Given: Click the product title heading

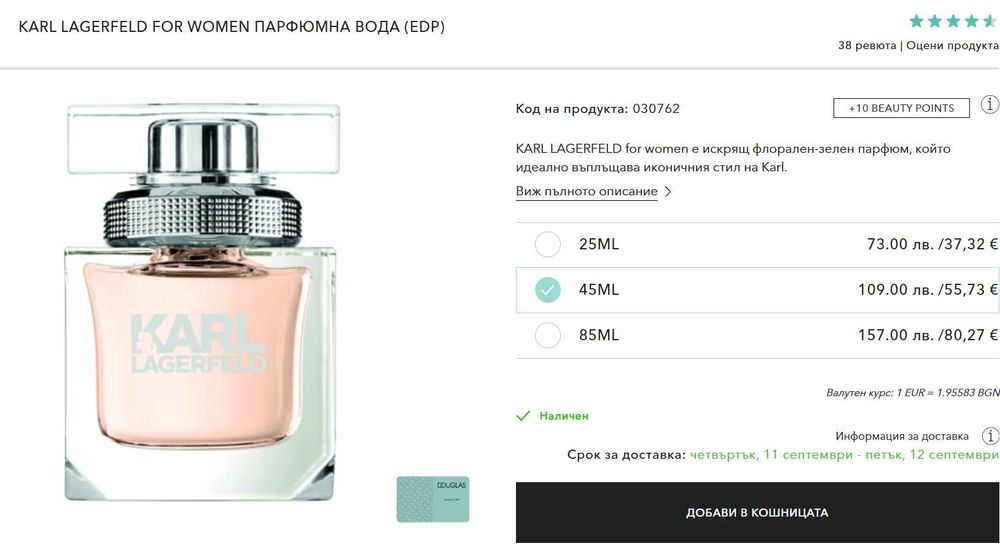Looking at the screenshot, I should (x=232, y=26).
